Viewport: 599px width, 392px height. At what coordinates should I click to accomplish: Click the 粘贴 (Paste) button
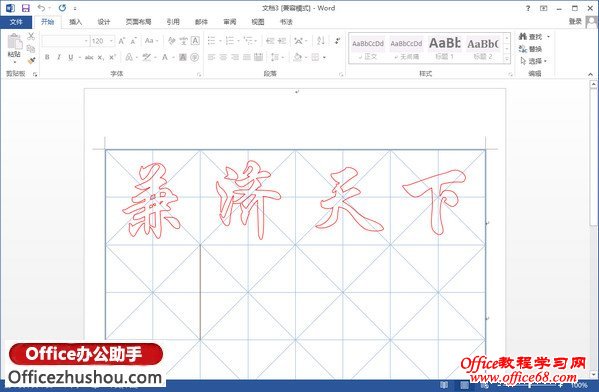14,48
